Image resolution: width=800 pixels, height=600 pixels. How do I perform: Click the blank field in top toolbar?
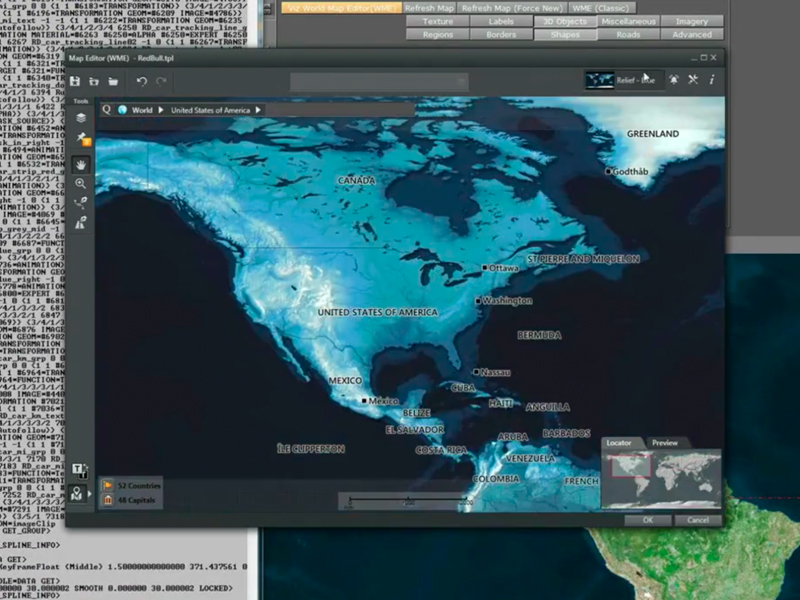coord(379,82)
